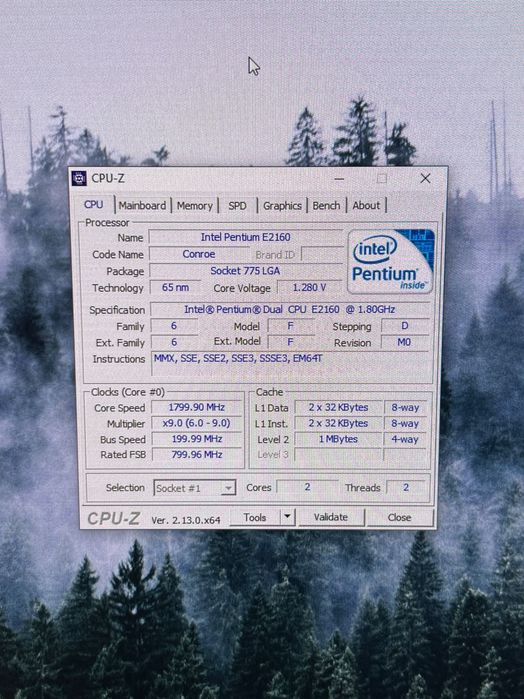Click the Revision value M0

[404, 342]
